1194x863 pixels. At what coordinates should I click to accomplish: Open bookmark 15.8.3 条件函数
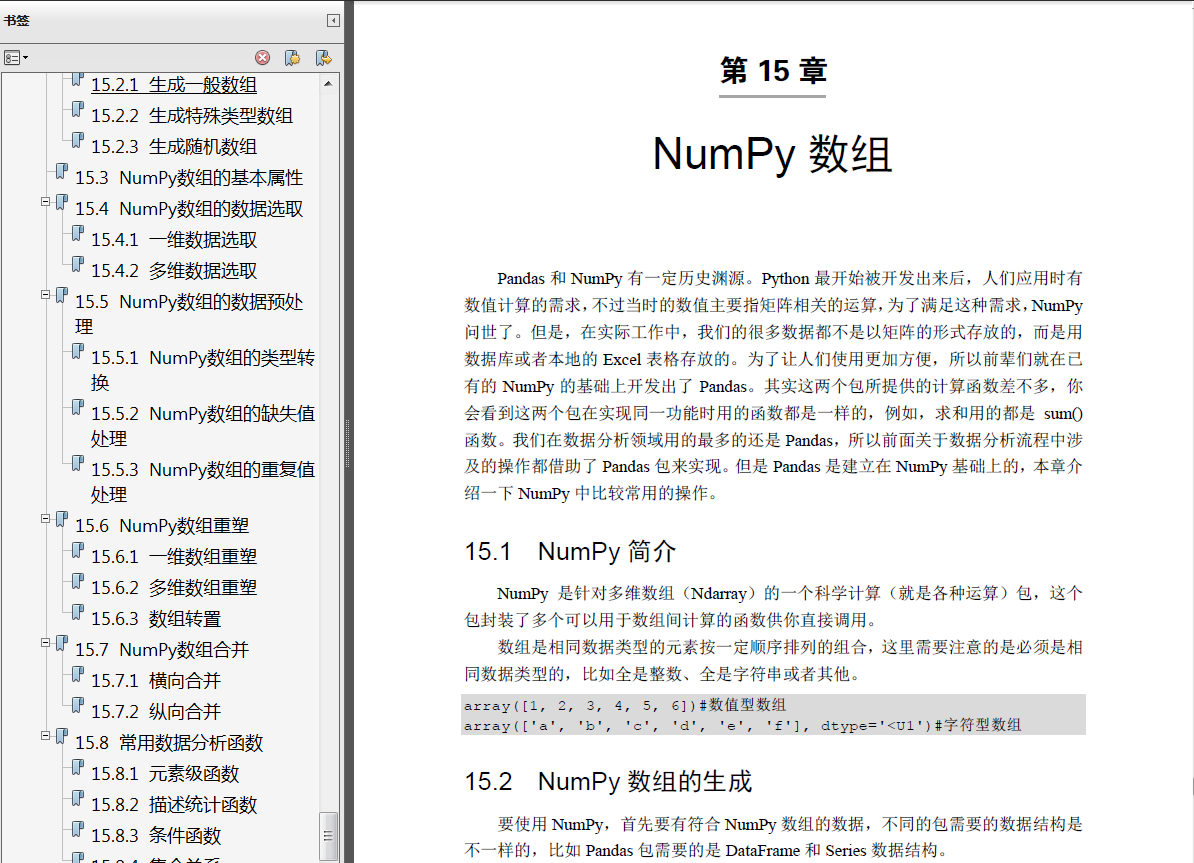point(156,836)
